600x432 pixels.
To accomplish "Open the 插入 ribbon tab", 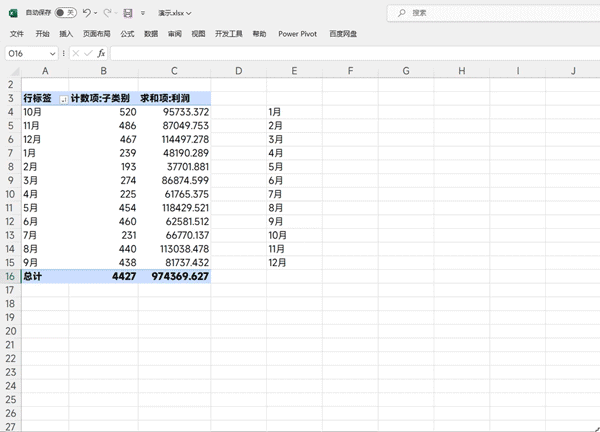I will click(66, 34).
